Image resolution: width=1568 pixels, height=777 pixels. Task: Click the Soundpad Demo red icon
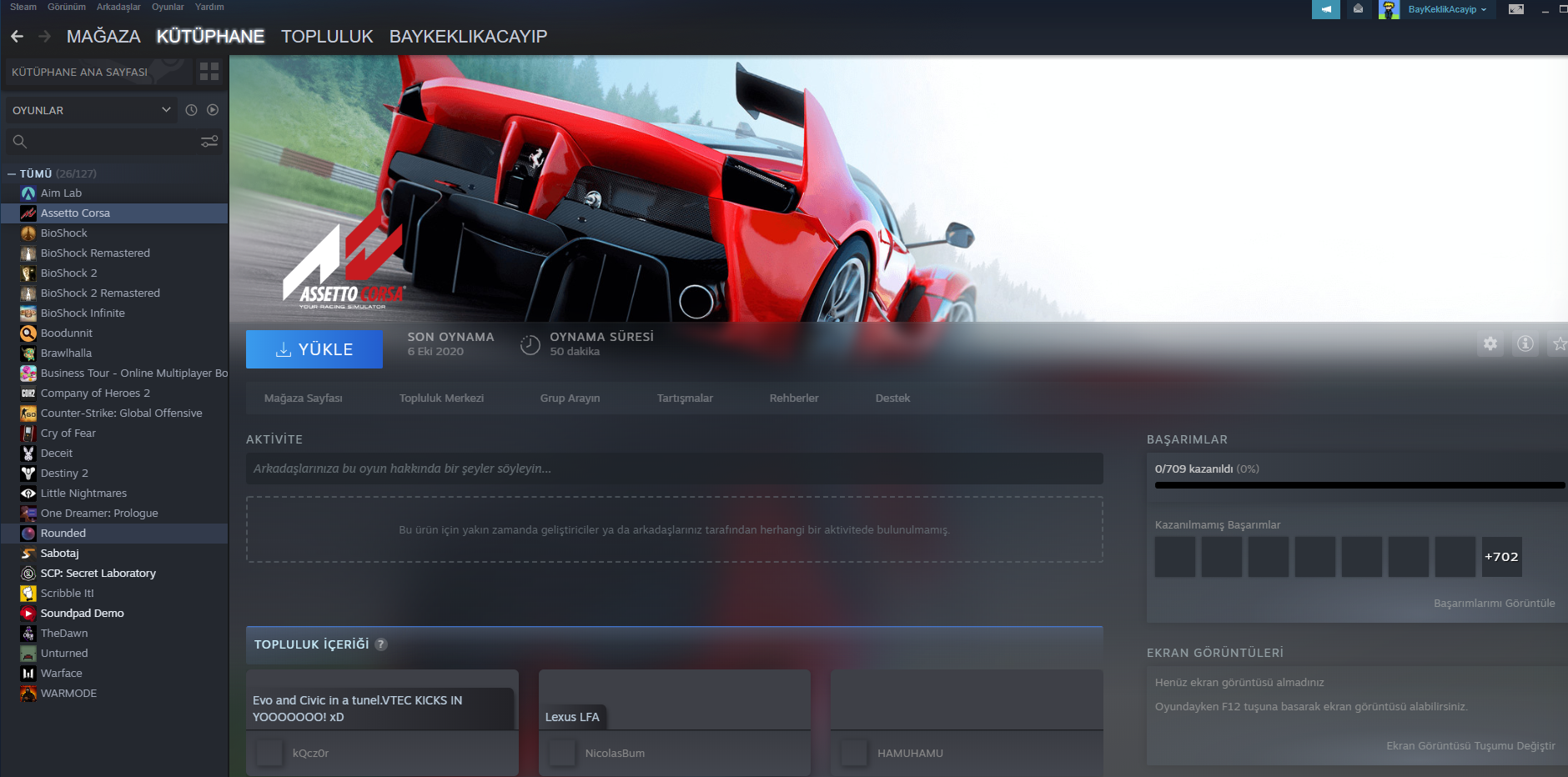point(28,614)
